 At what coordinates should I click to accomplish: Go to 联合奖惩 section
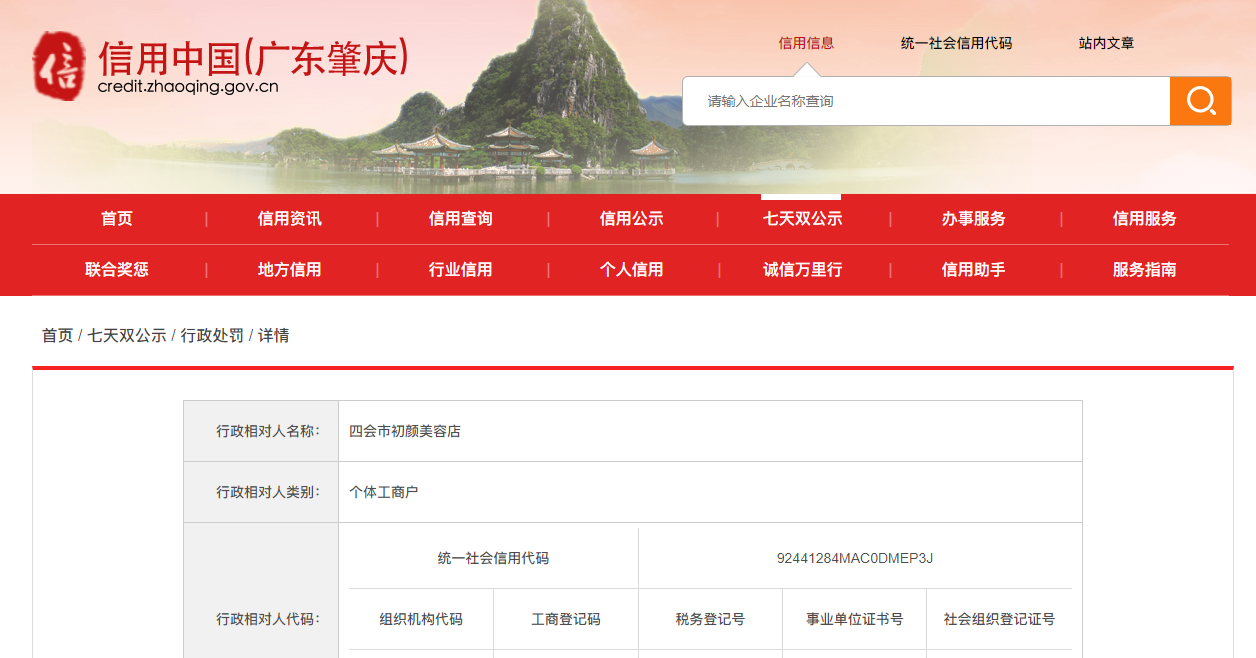(x=117, y=270)
